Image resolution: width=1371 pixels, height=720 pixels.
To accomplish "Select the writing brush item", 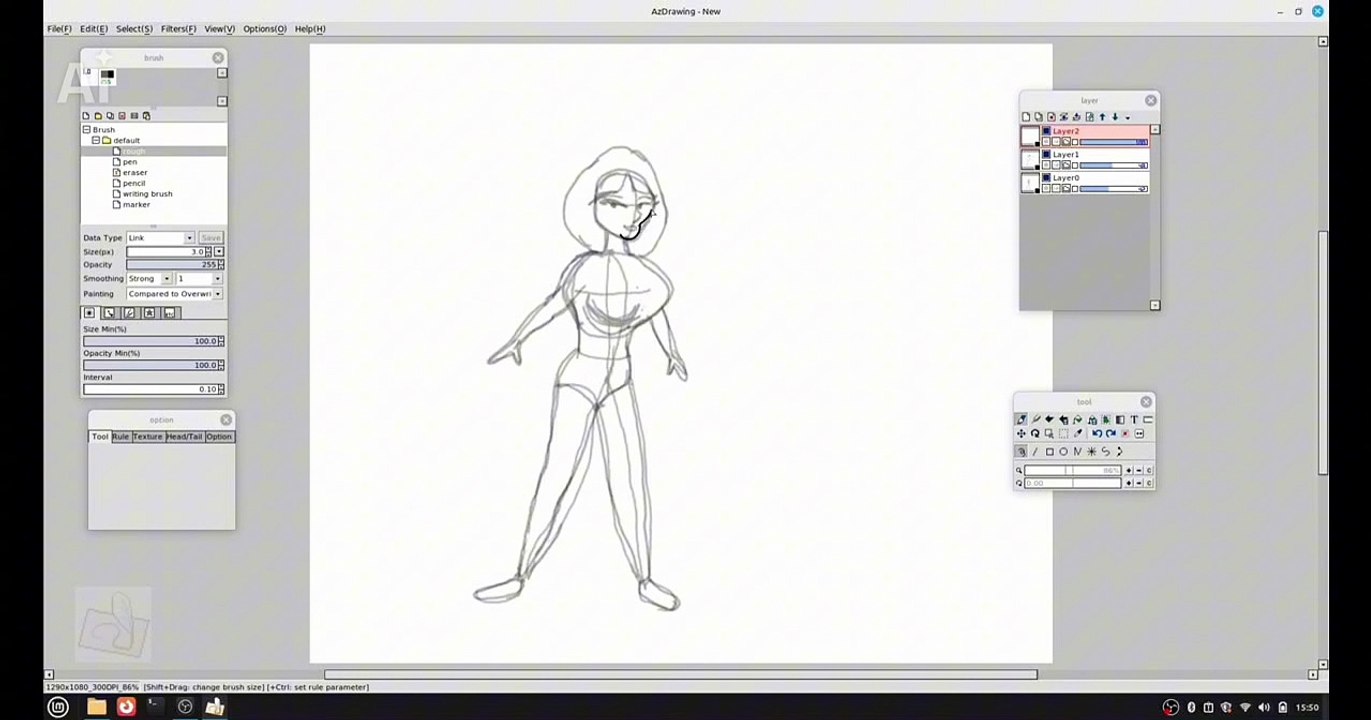I will pyautogui.click(x=147, y=194).
